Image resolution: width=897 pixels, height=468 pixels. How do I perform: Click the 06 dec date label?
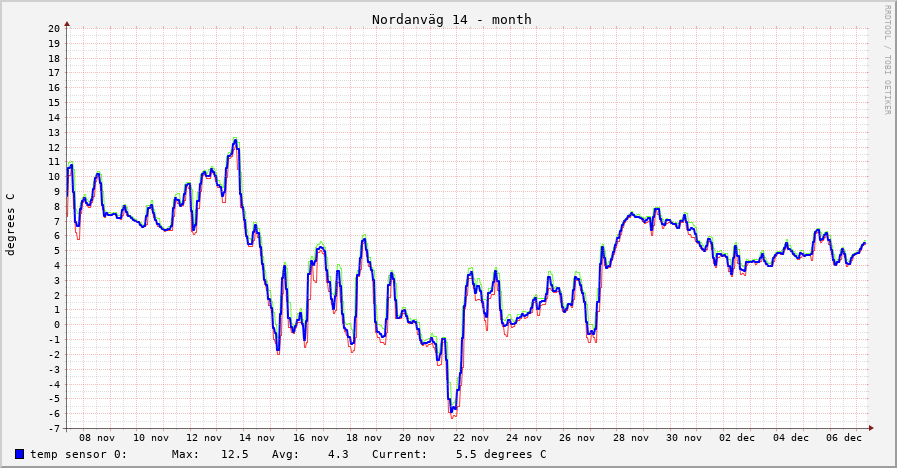[x=844, y=438]
